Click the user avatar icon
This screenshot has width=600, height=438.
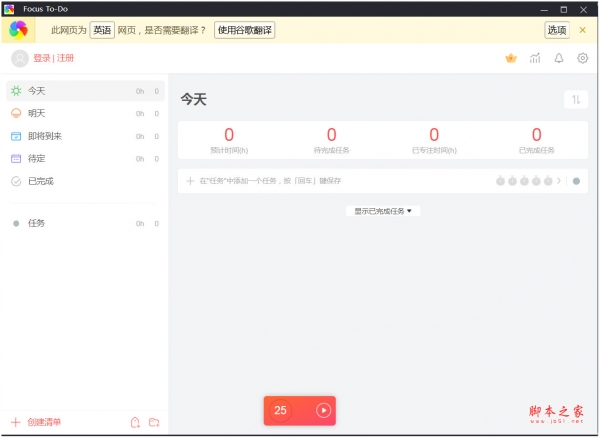(x=20, y=59)
